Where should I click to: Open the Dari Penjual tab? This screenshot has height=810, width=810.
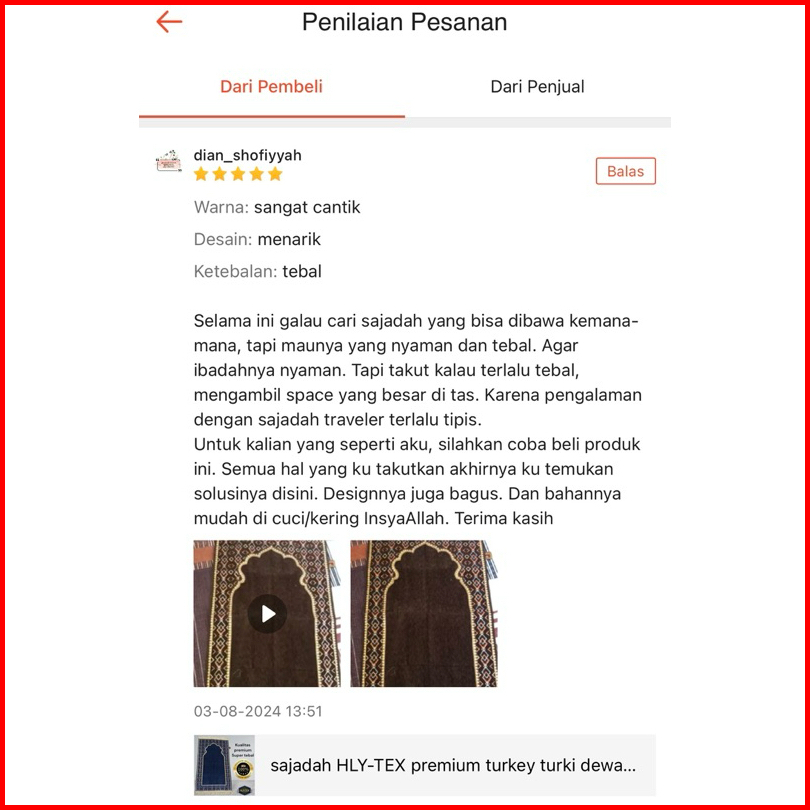click(538, 87)
